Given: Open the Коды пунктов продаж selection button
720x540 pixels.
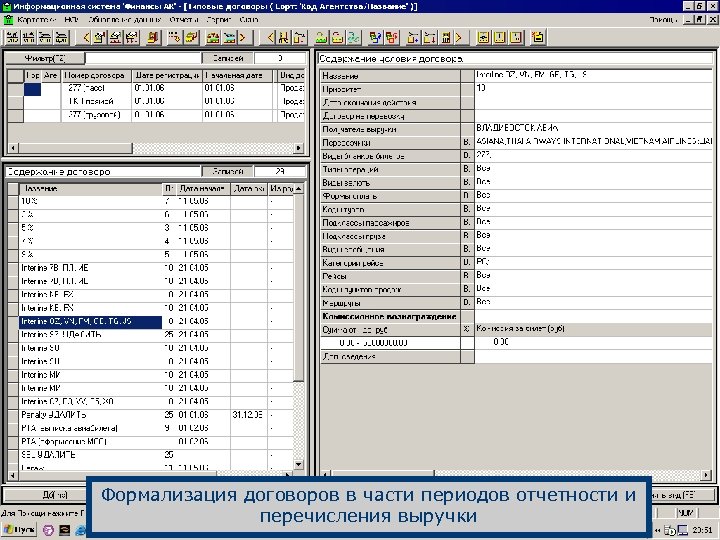Looking at the screenshot, I should click(x=467, y=289).
